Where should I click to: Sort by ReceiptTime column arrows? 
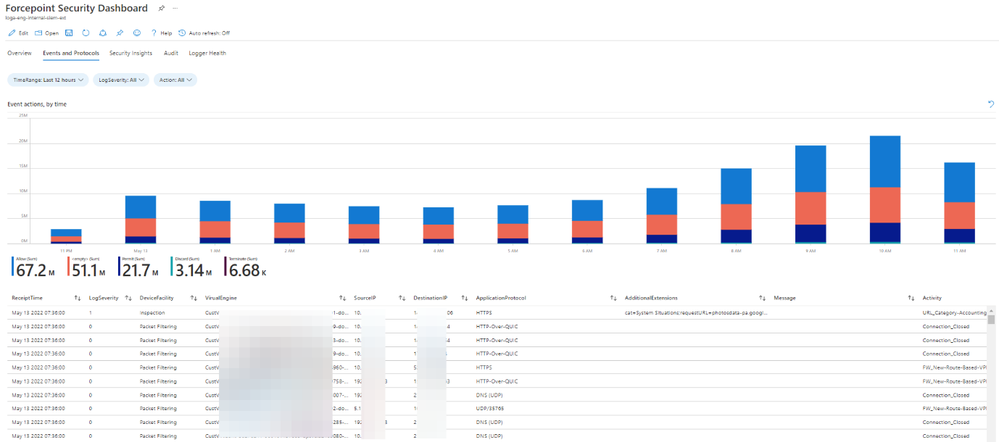(x=77, y=297)
